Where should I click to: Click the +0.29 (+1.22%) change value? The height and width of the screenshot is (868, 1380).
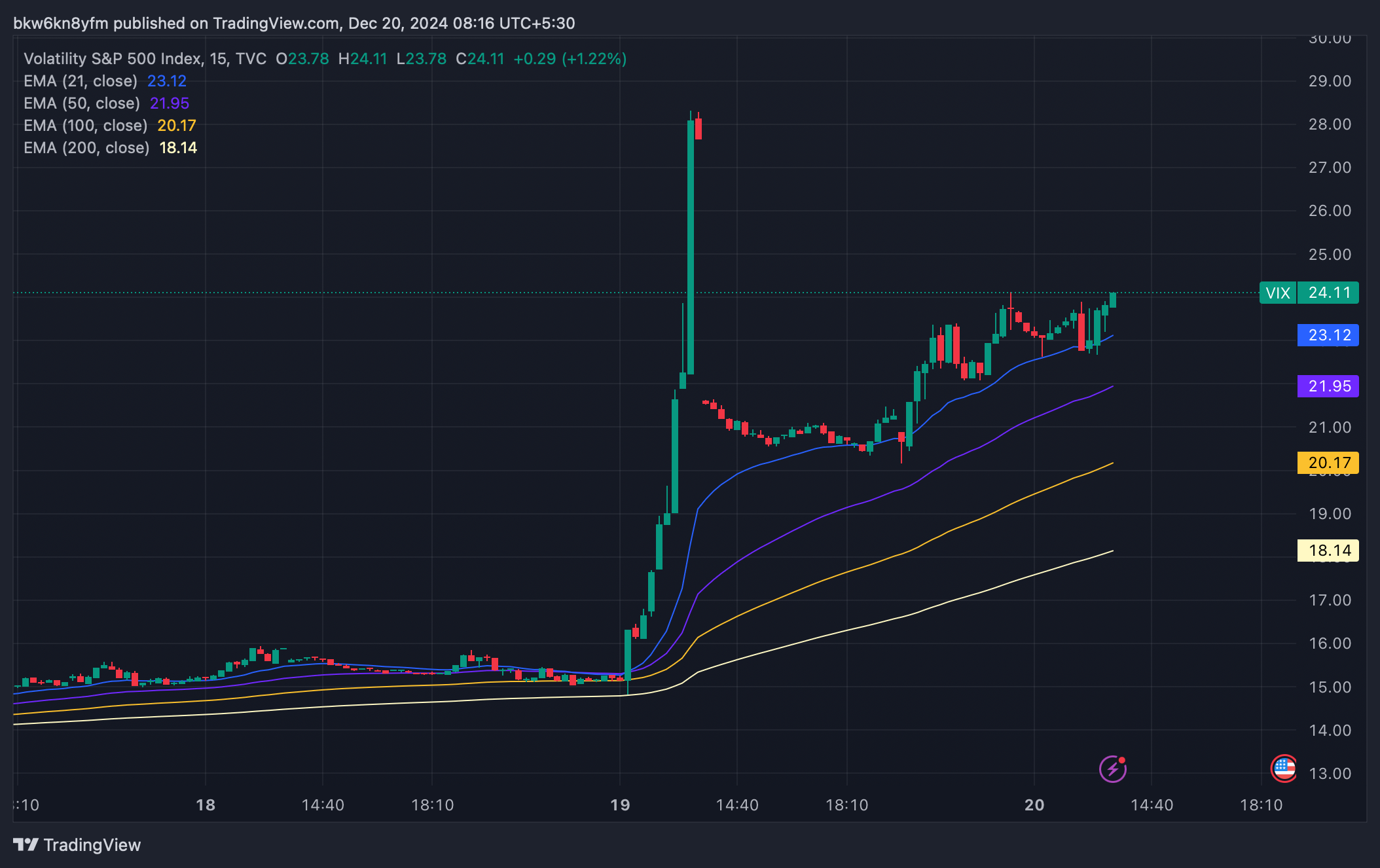click(x=570, y=59)
